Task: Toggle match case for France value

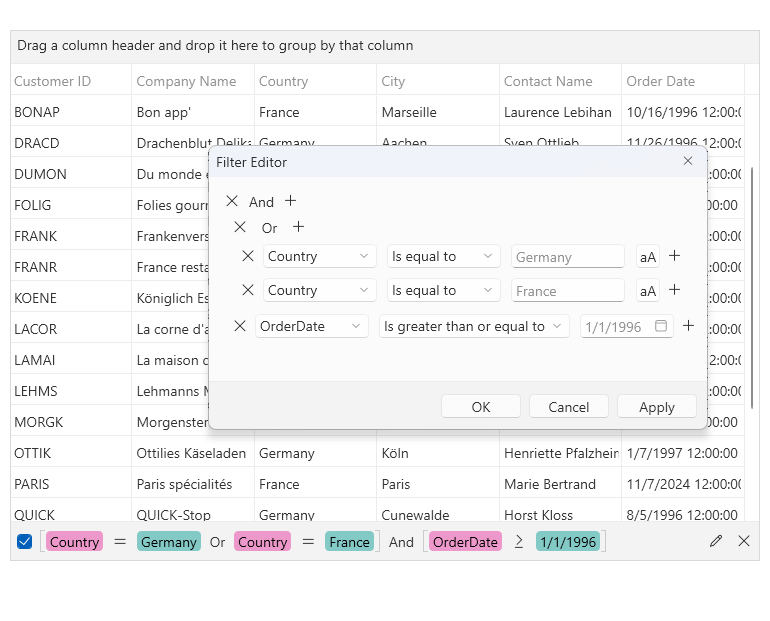Action: pyautogui.click(x=648, y=291)
